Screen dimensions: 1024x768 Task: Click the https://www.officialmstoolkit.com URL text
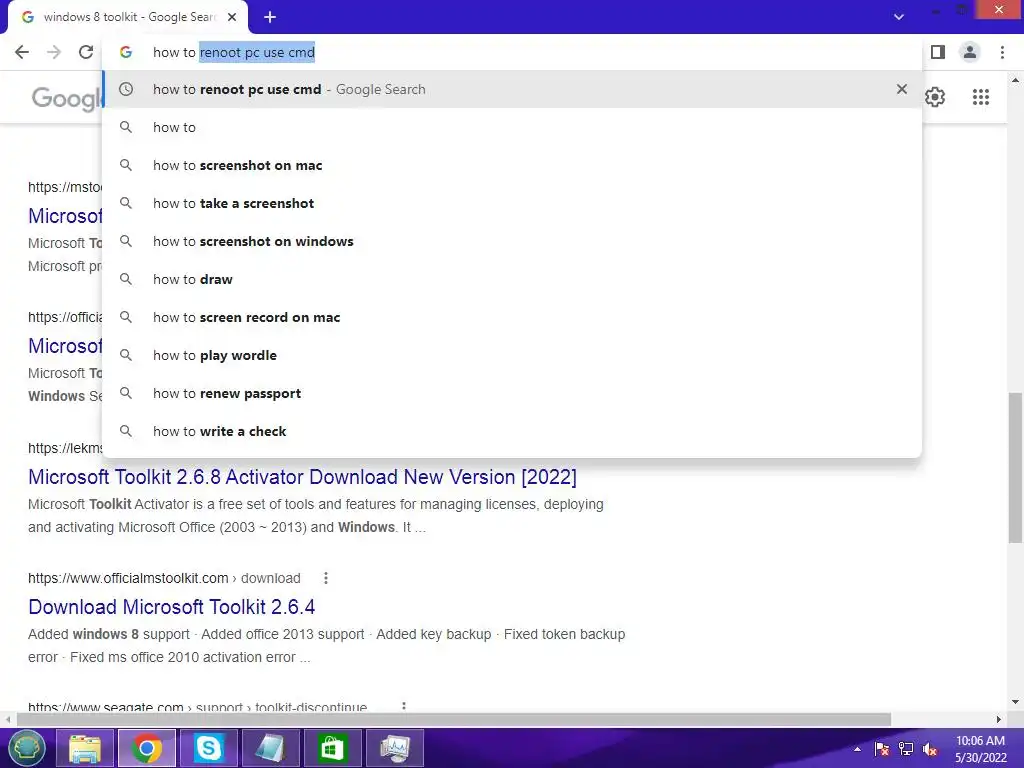[128, 578]
